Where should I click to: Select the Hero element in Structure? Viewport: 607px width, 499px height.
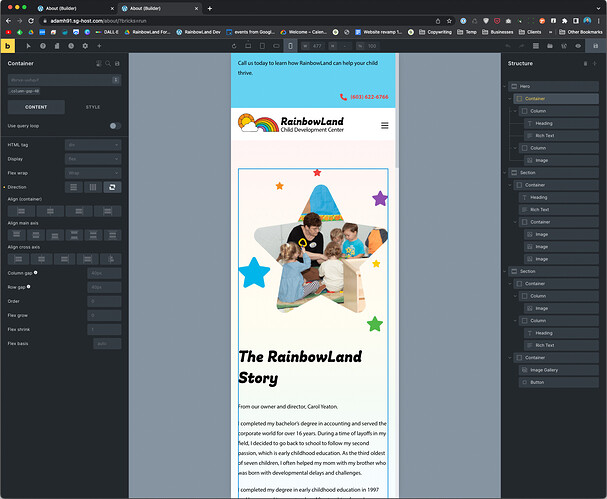pyautogui.click(x=553, y=86)
